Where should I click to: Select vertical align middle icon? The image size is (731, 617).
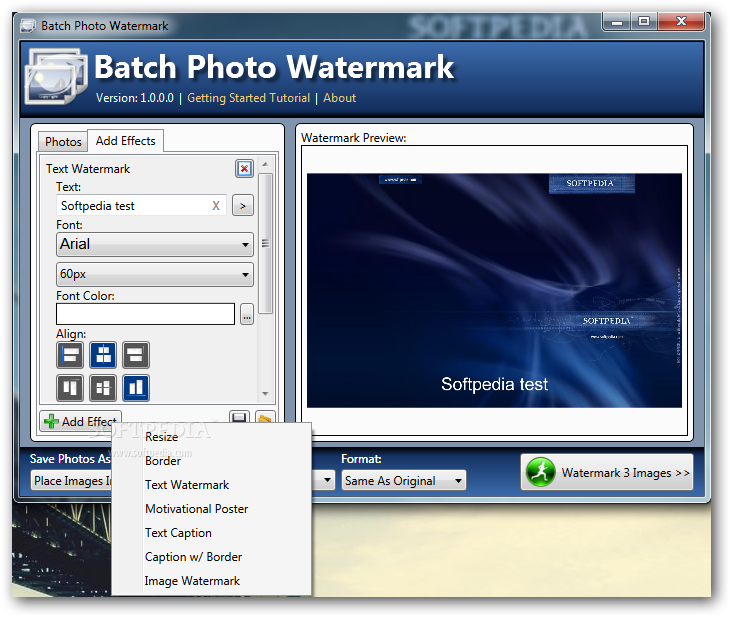pyautogui.click(x=103, y=388)
